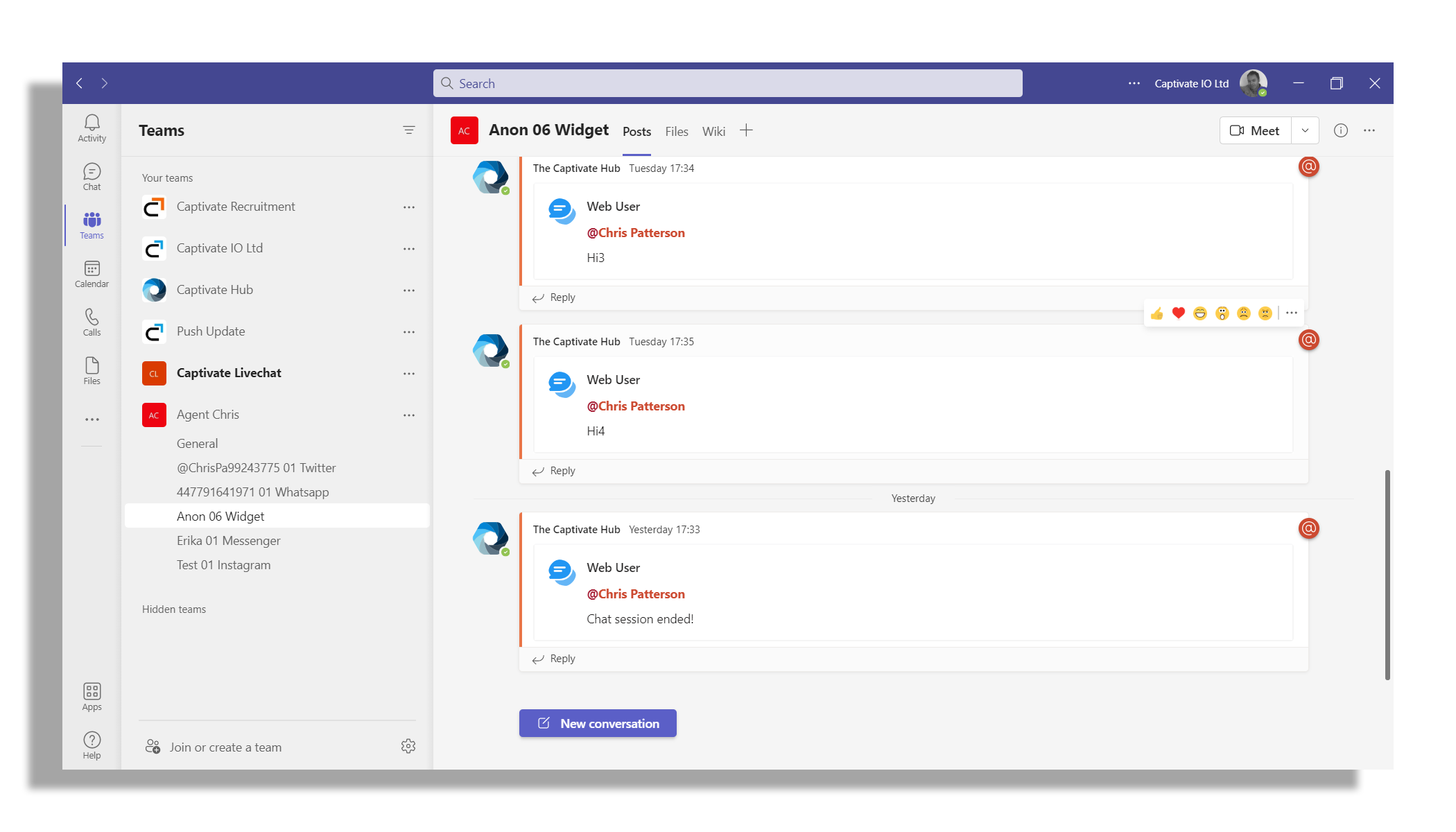Open the Files icon in sidebar
Viewport: 1456px width, 832px height.
pos(92,371)
